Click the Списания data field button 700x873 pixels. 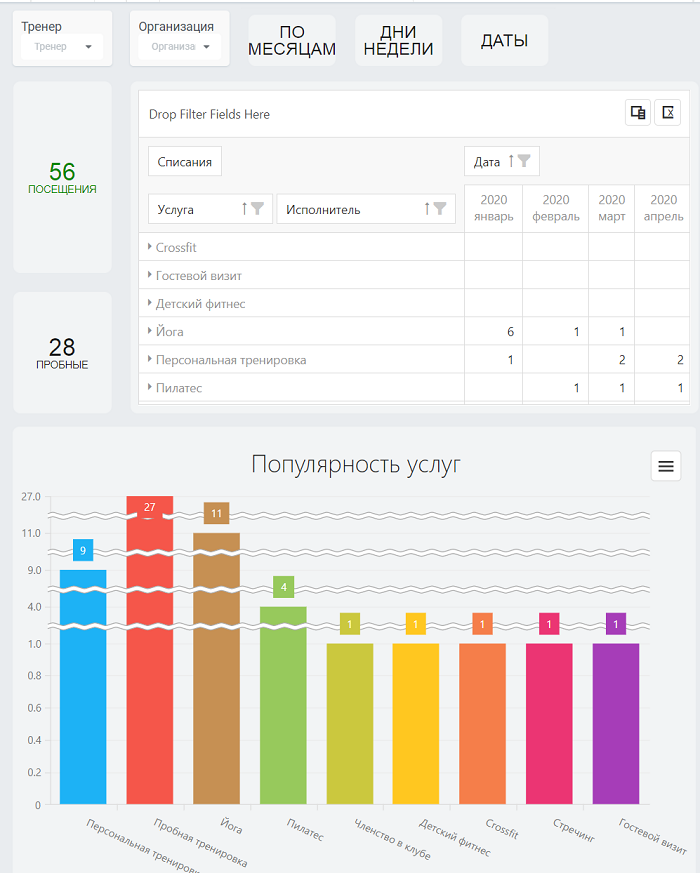pyautogui.click(x=185, y=161)
